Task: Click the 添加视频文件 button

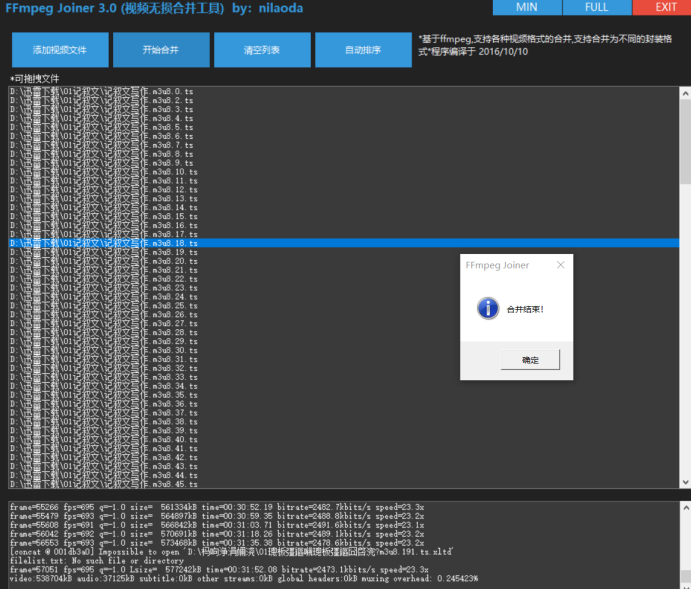Action: pos(60,50)
